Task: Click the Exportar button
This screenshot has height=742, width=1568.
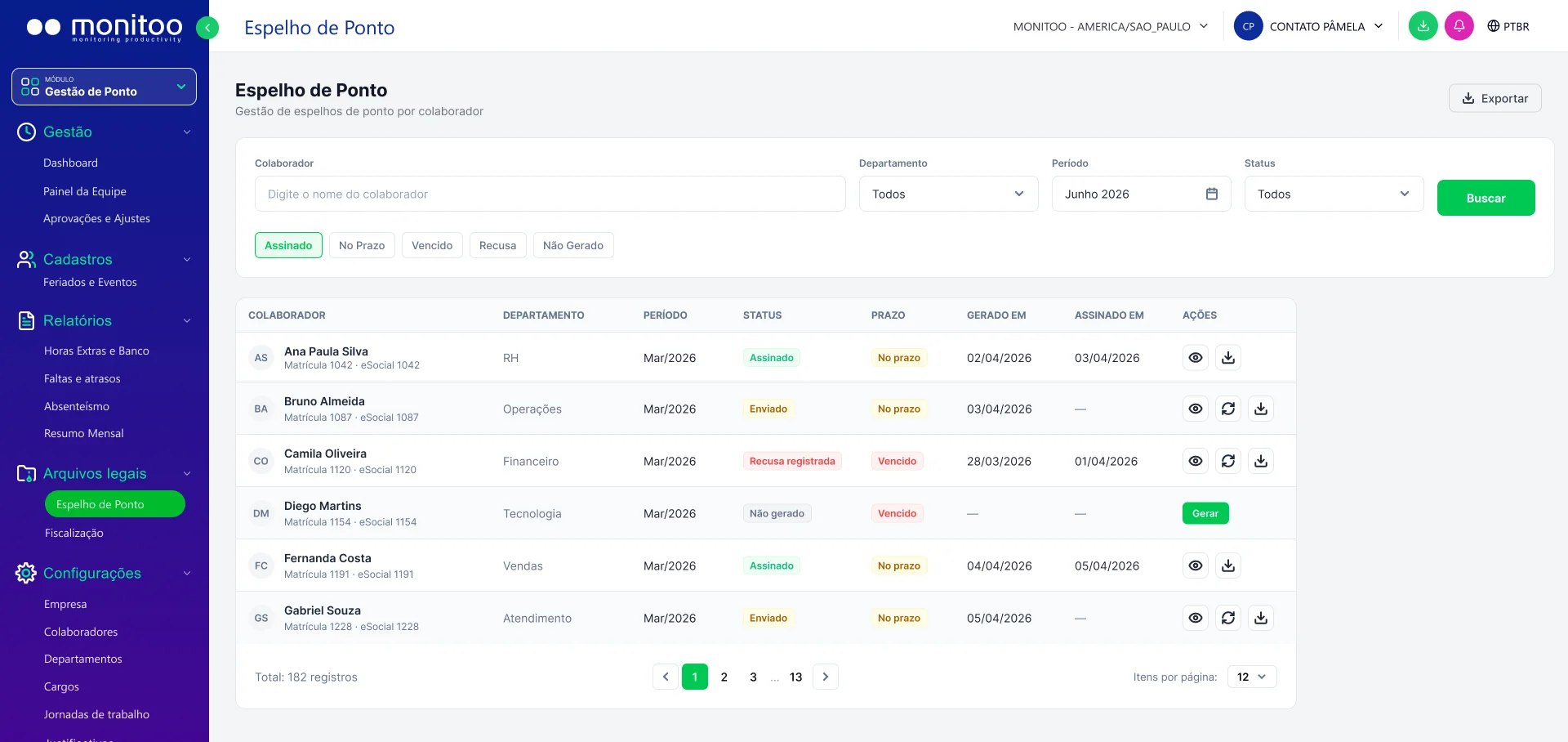Action: click(1494, 98)
